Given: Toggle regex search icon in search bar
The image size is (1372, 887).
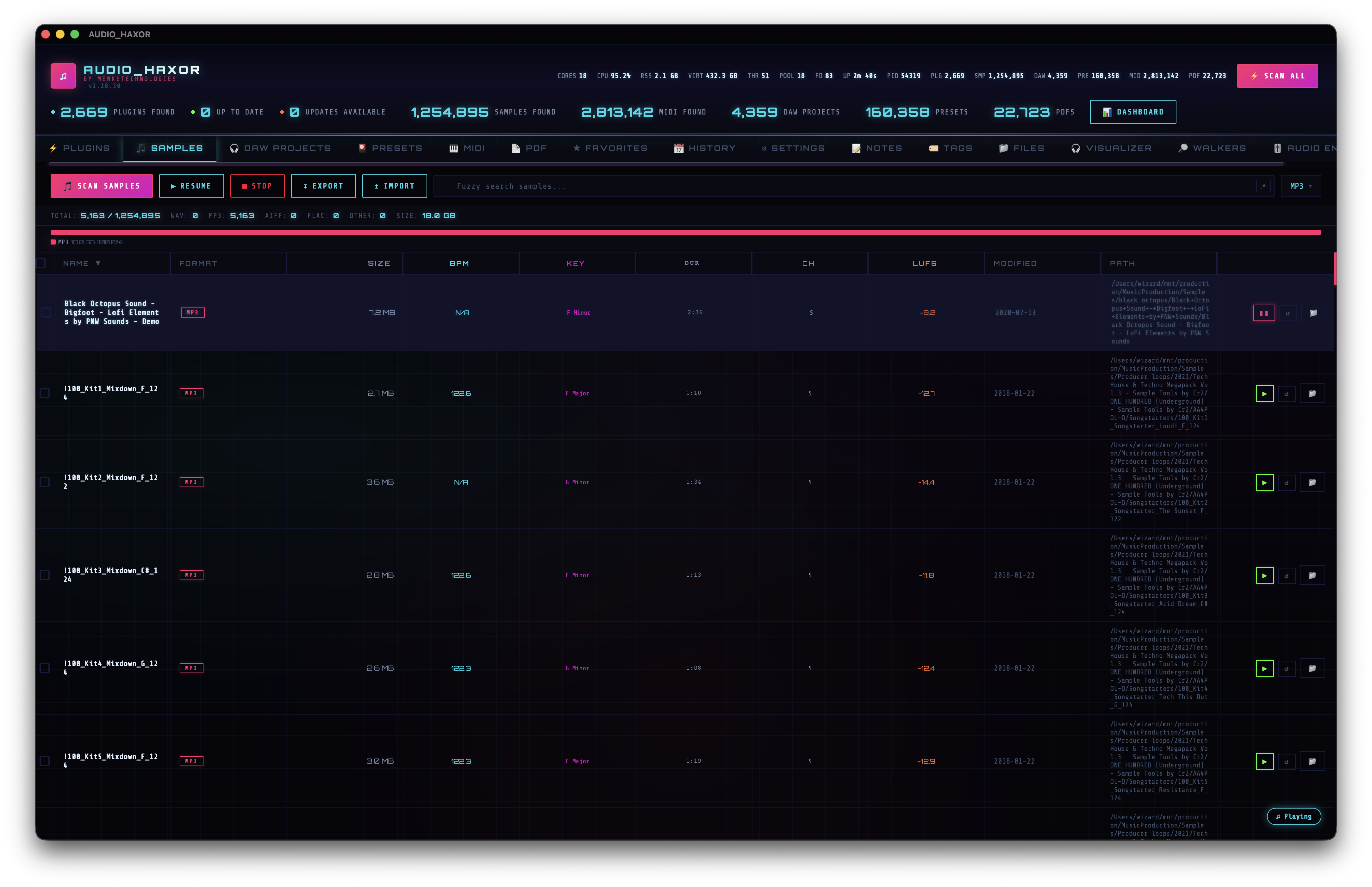Looking at the screenshot, I should pyautogui.click(x=1263, y=186).
